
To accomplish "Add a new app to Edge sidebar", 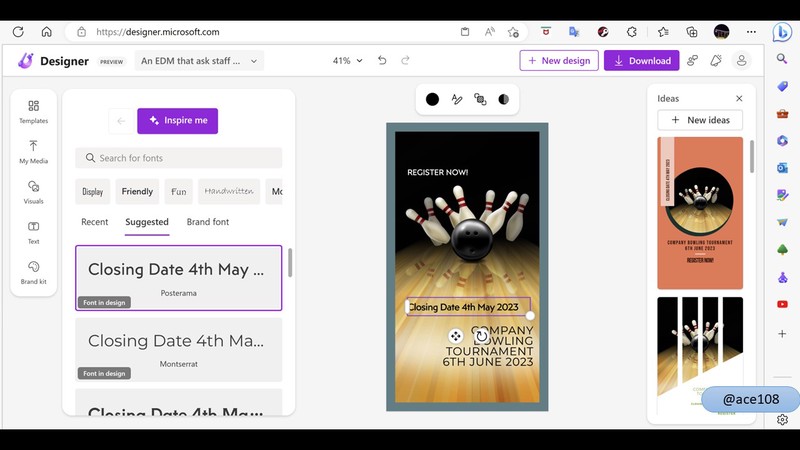I will (782, 334).
